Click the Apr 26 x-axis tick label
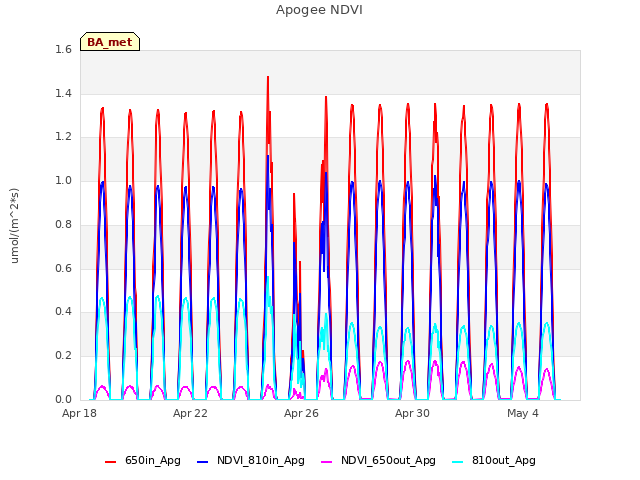Viewport: 640px width, 480px height. (301, 413)
